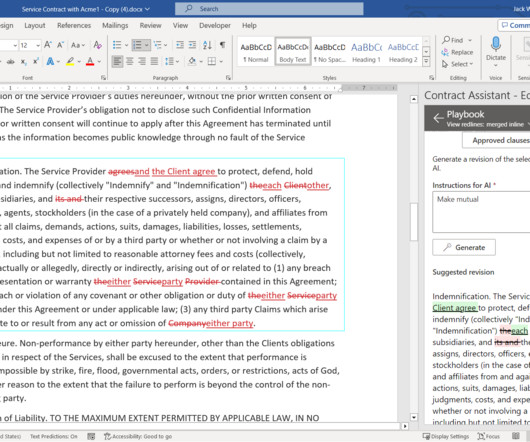Click vertical scrollbar down arrow

point(414,417)
